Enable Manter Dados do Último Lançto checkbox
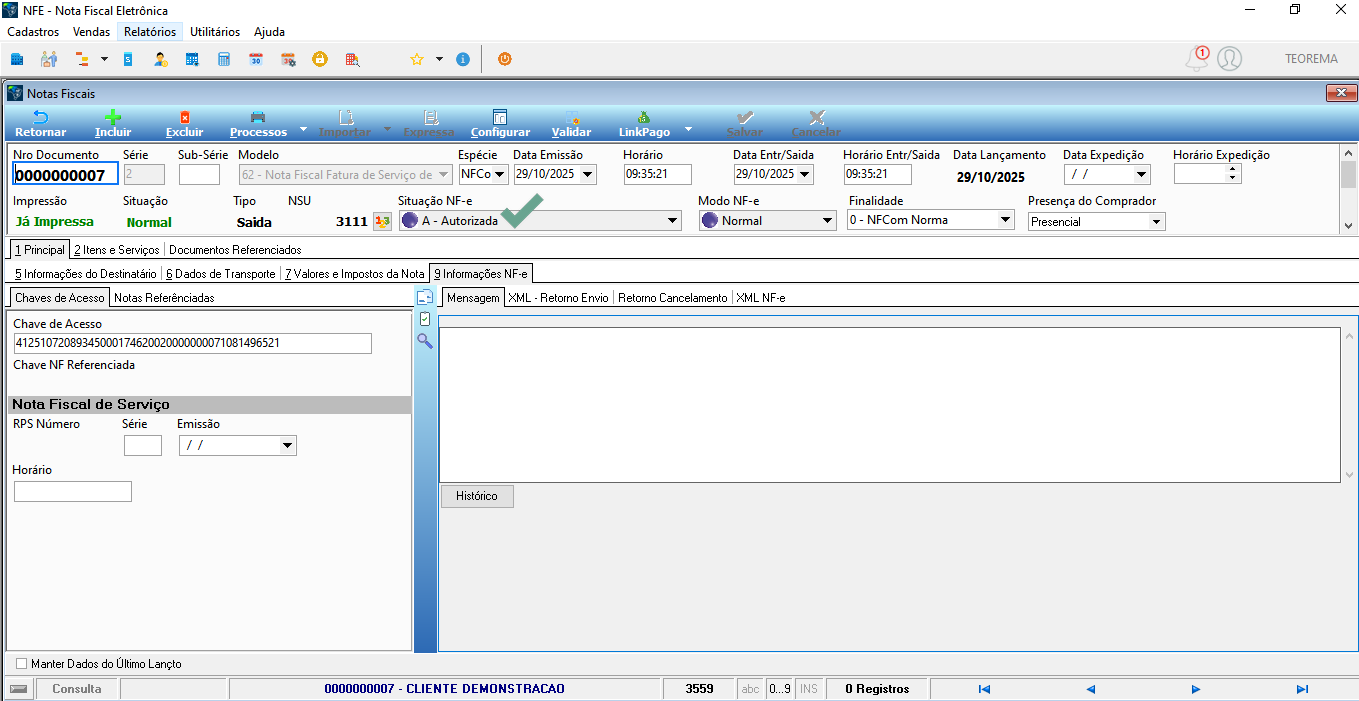 (22, 663)
